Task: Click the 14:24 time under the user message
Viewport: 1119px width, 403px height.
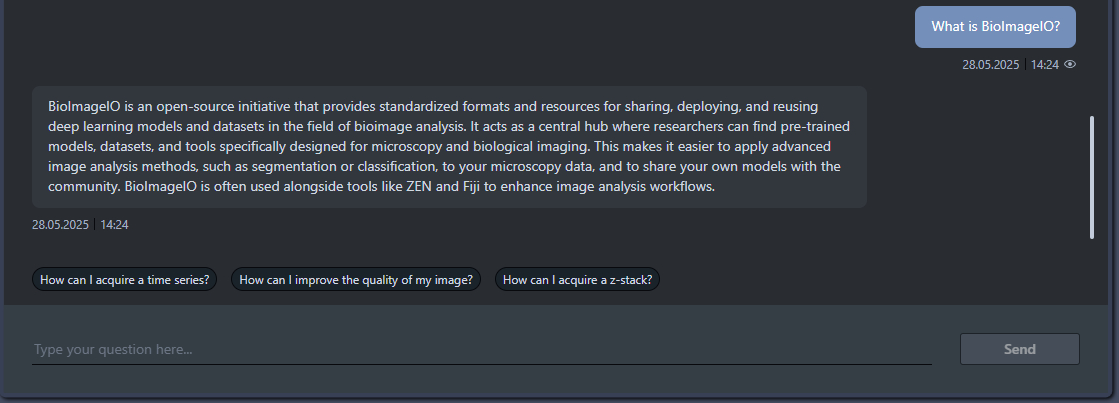Action: click(1044, 64)
